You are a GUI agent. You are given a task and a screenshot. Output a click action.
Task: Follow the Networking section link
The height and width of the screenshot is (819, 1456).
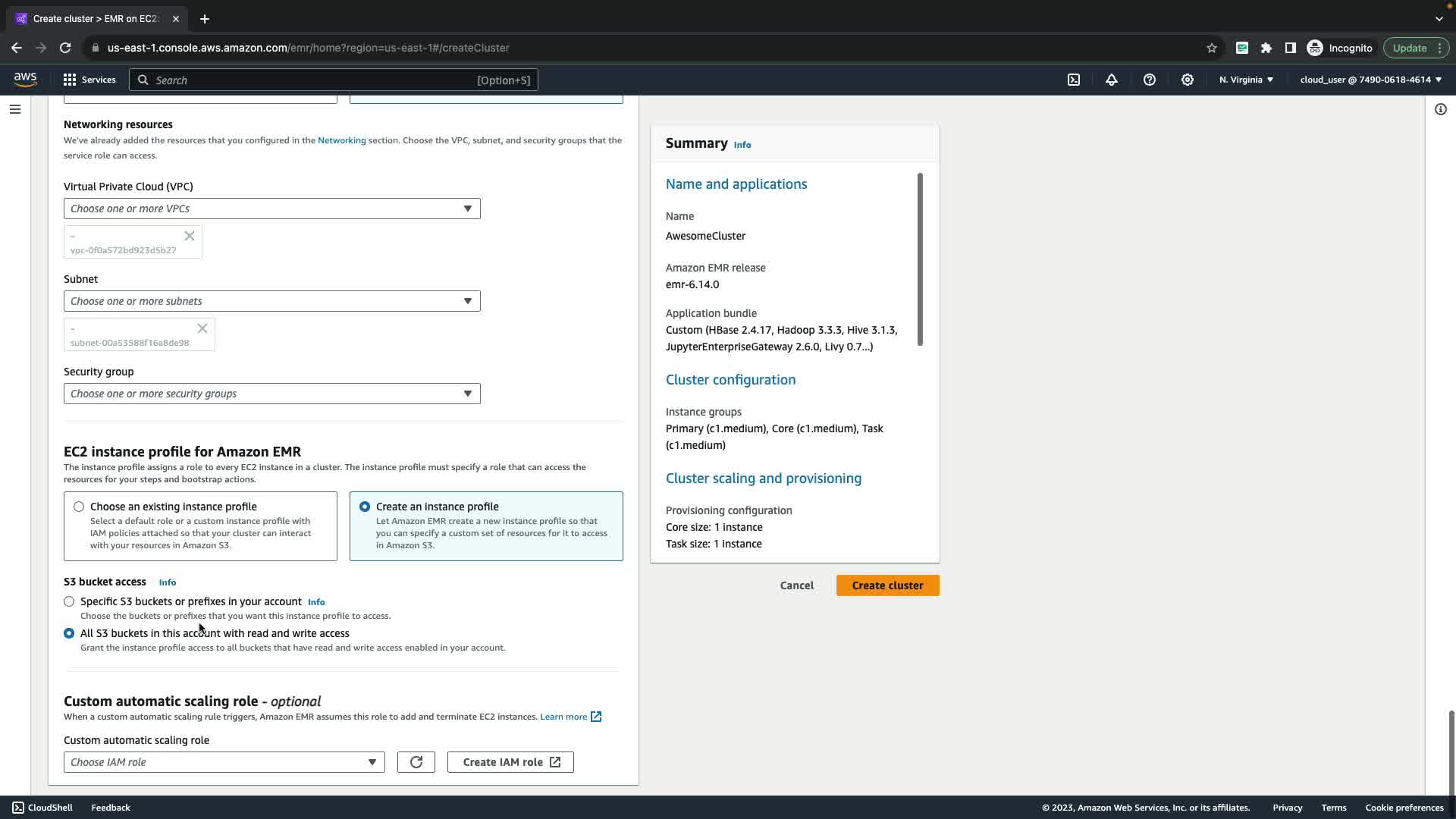tap(341, 140)
